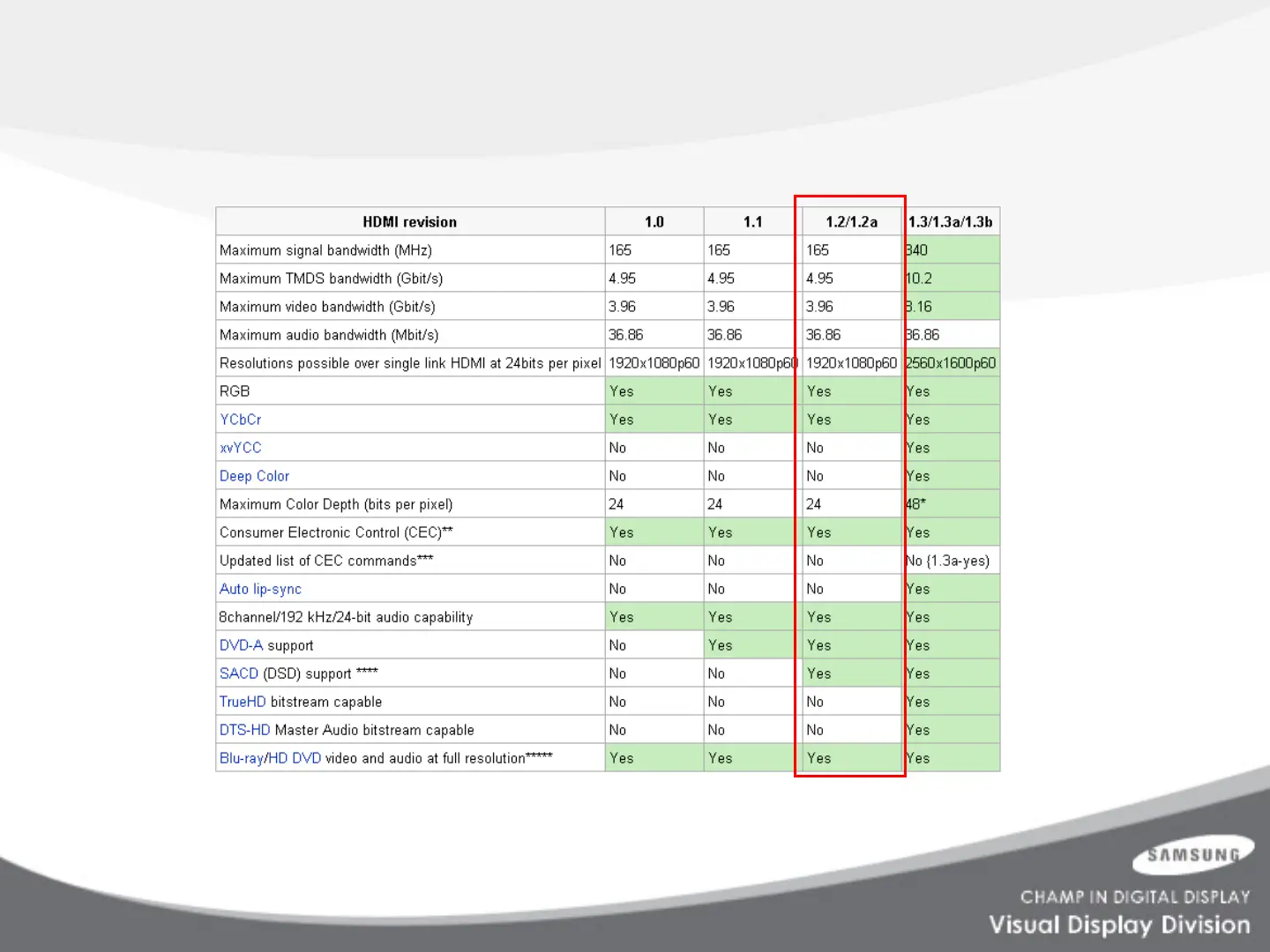Open the YCbCr link
The height and width of the screenshot is (952, 1270).
click(x=240, y=420)
